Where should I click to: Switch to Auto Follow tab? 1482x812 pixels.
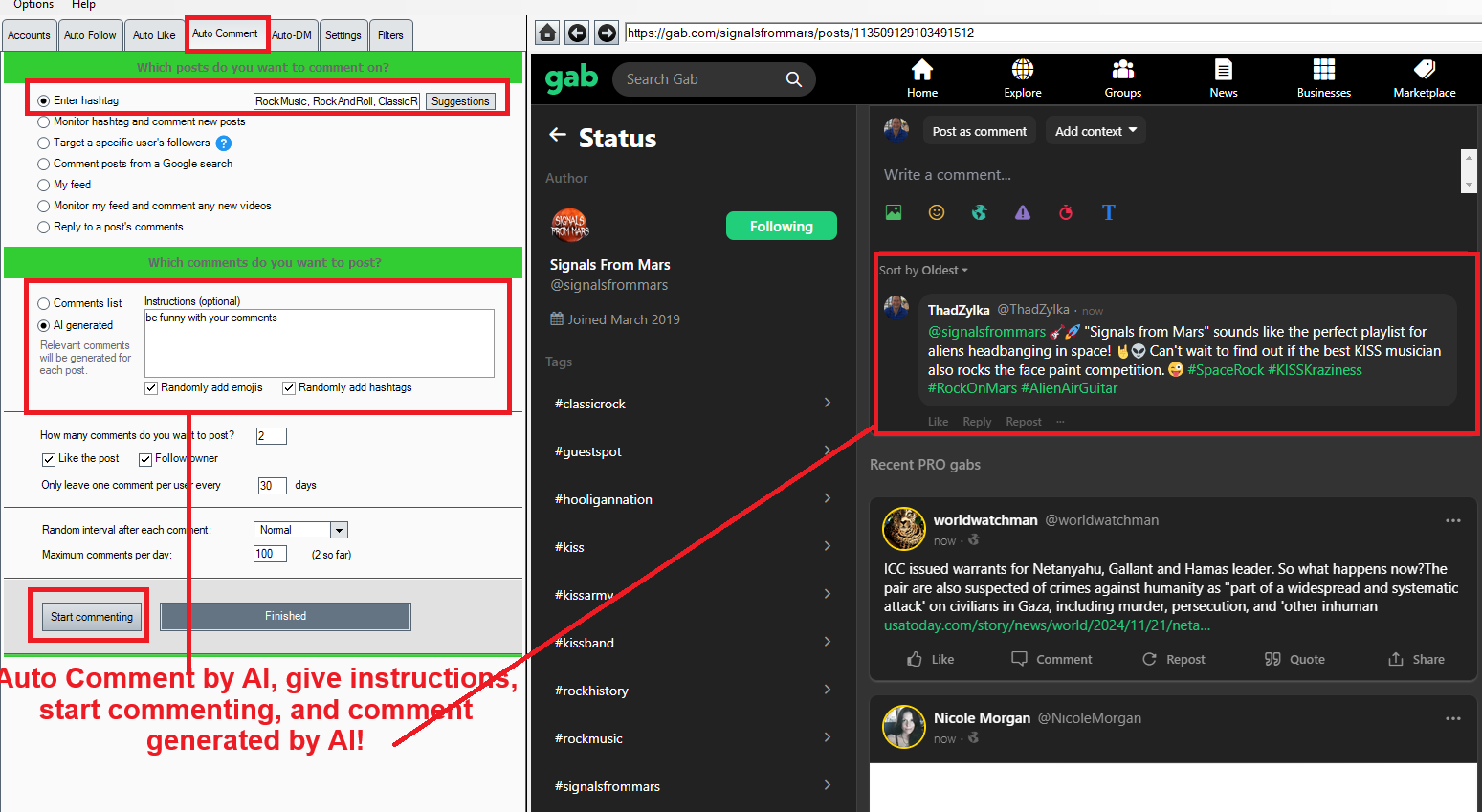[x=90, y=35]
